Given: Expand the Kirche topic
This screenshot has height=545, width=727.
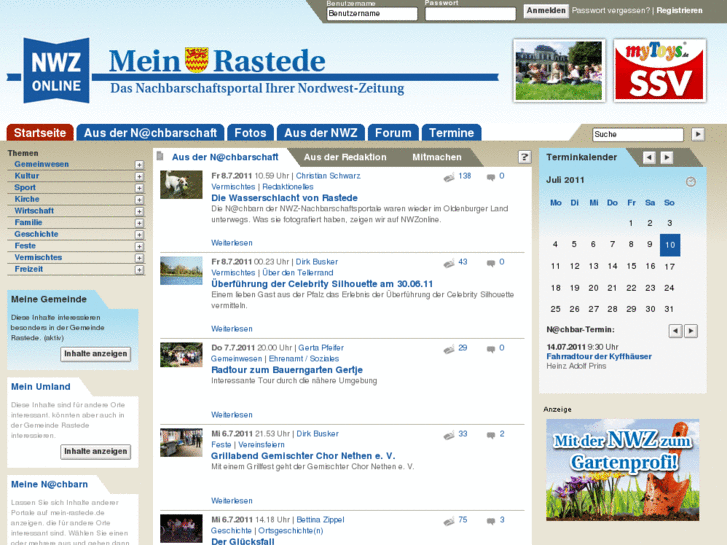Looking at the screenshot, I should (x=139, y=199).
